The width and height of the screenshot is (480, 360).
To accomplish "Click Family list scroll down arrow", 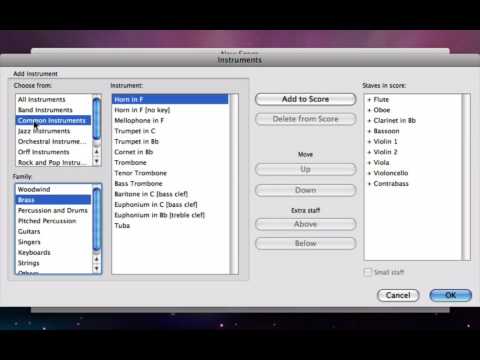I will pyautogui.click(x=97, y=268).
